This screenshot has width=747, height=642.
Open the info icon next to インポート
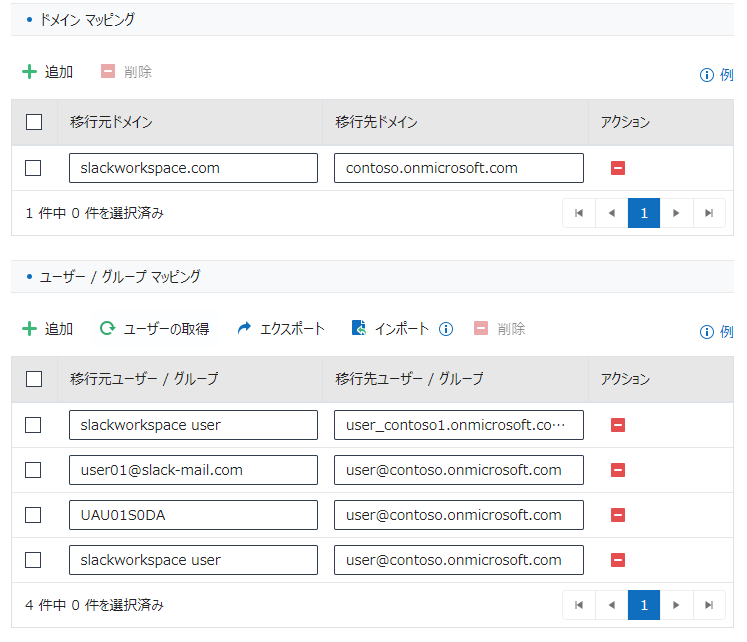pos(446,329)
